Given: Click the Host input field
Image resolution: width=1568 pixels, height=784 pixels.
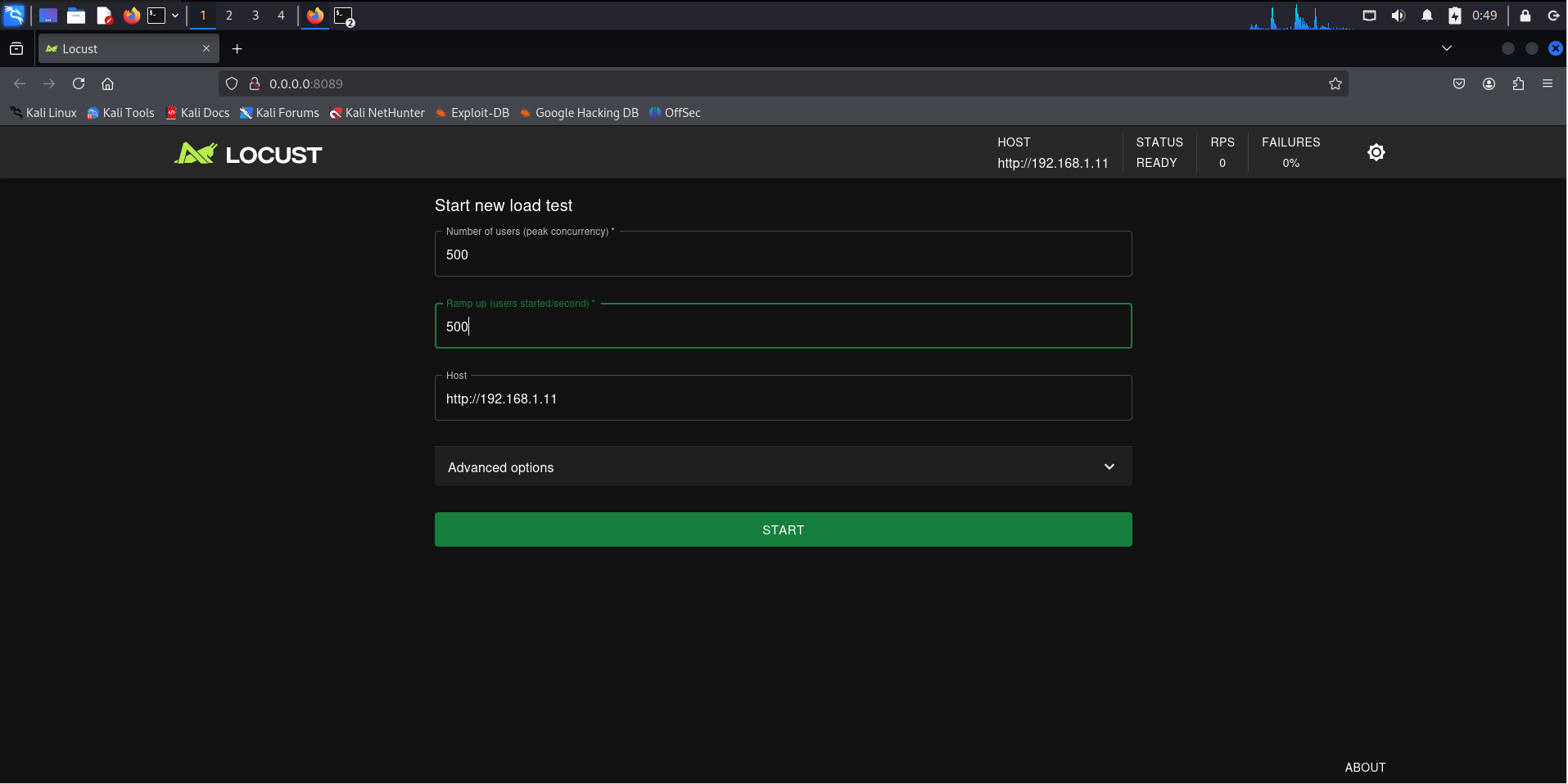Looking at the screenshot, I should tap(784, 398).
